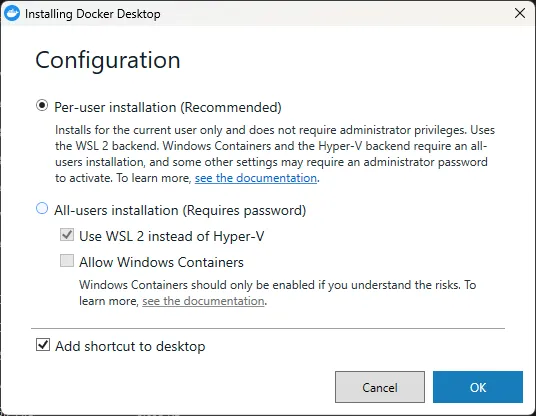The image size is (536, 416).
Task: Select Per-user installation radio button
Action: click(x=42, y=106)
